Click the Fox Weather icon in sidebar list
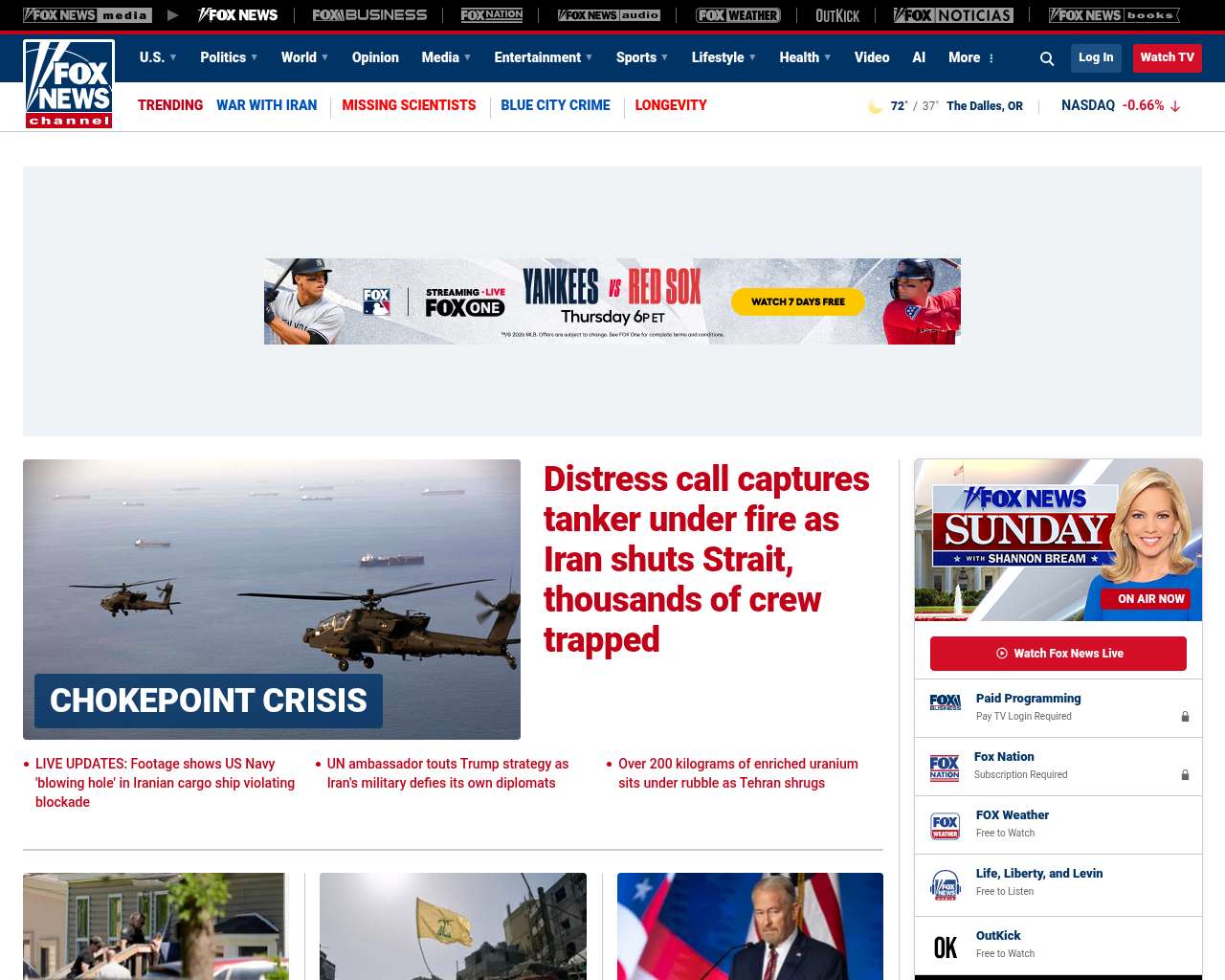 (x=946, y=826)
